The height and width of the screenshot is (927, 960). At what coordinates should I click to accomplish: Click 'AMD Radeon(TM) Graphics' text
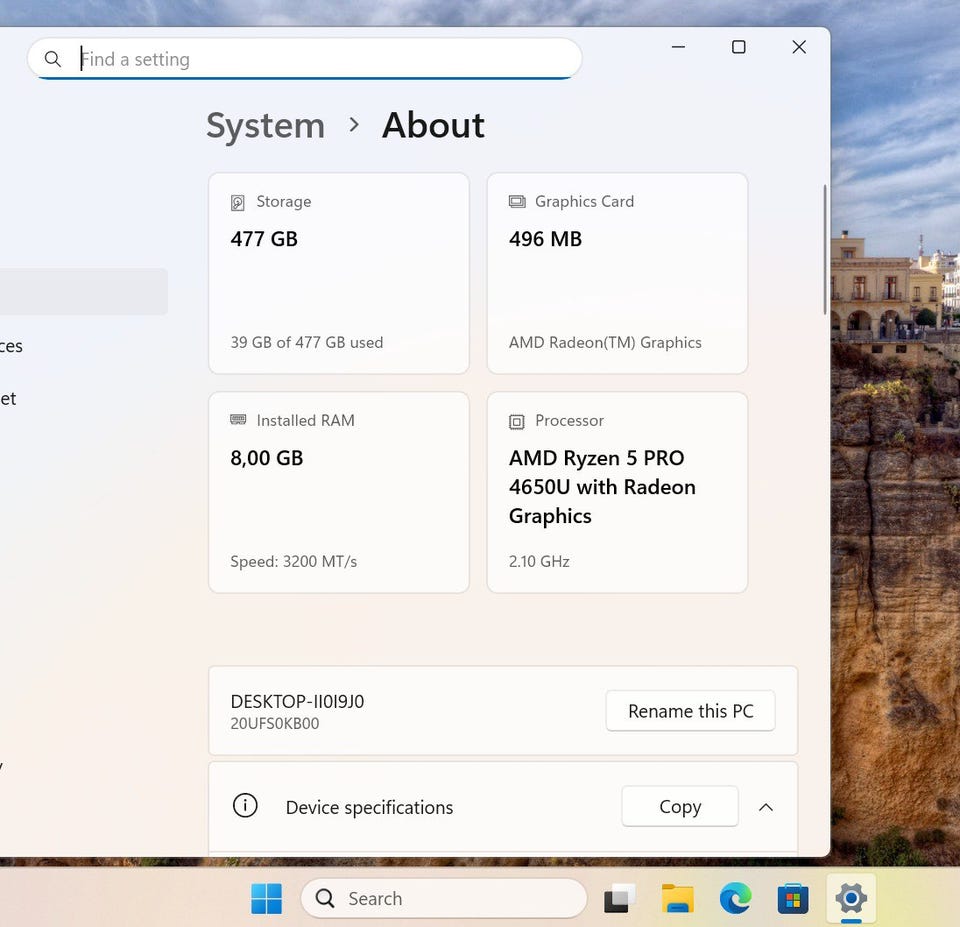[605, 342]
